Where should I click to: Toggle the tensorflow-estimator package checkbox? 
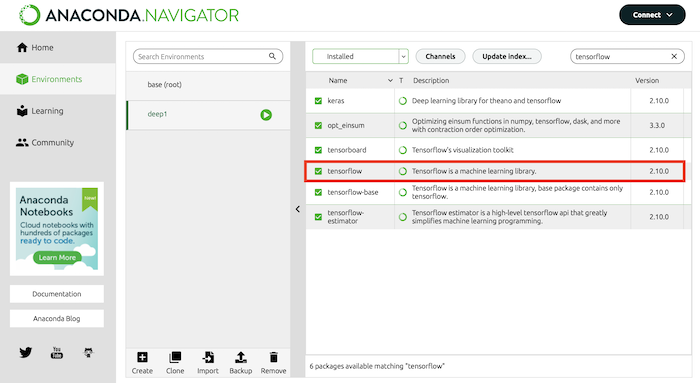coord(318,217)
